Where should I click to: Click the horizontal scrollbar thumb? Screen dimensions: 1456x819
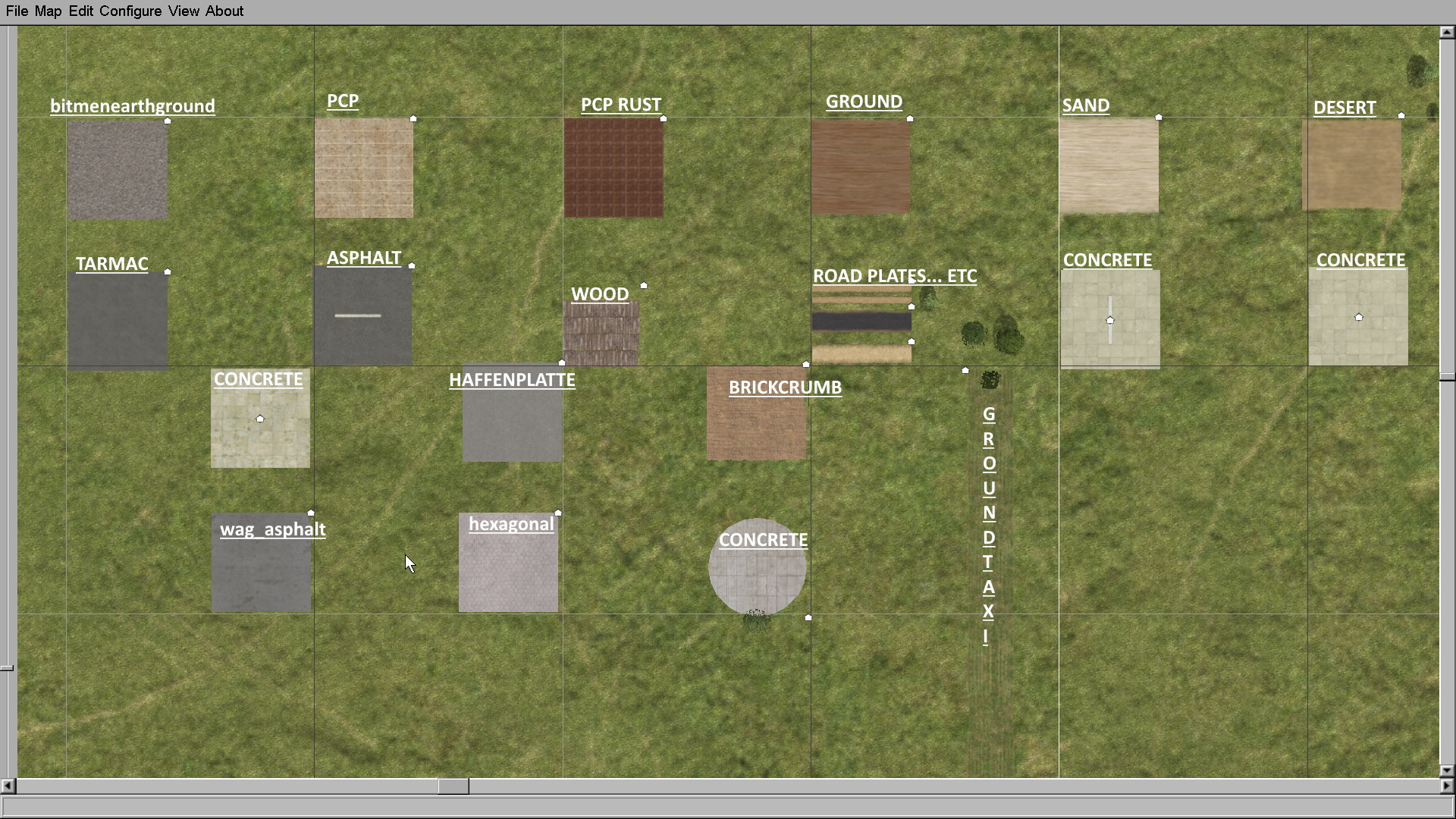coord(453,786)
